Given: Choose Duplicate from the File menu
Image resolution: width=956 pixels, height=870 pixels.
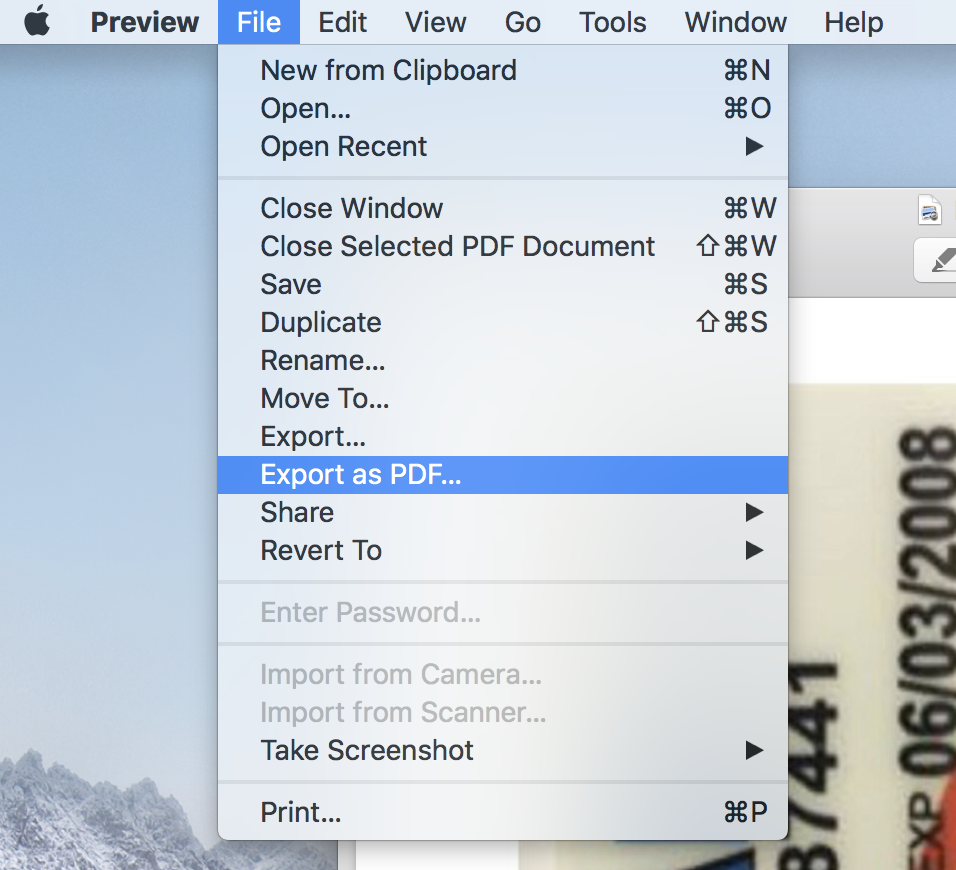Looking at the screenshot, I should pyautogui.click(x=503, y=322).
